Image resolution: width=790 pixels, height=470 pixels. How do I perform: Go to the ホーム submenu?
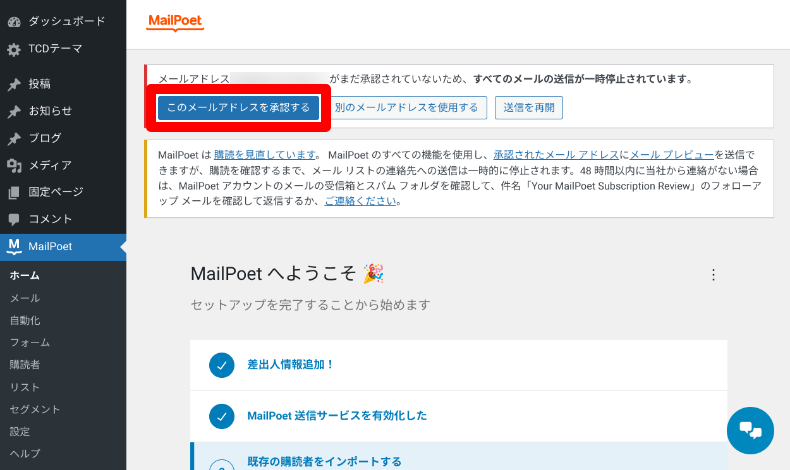[24, 276]
